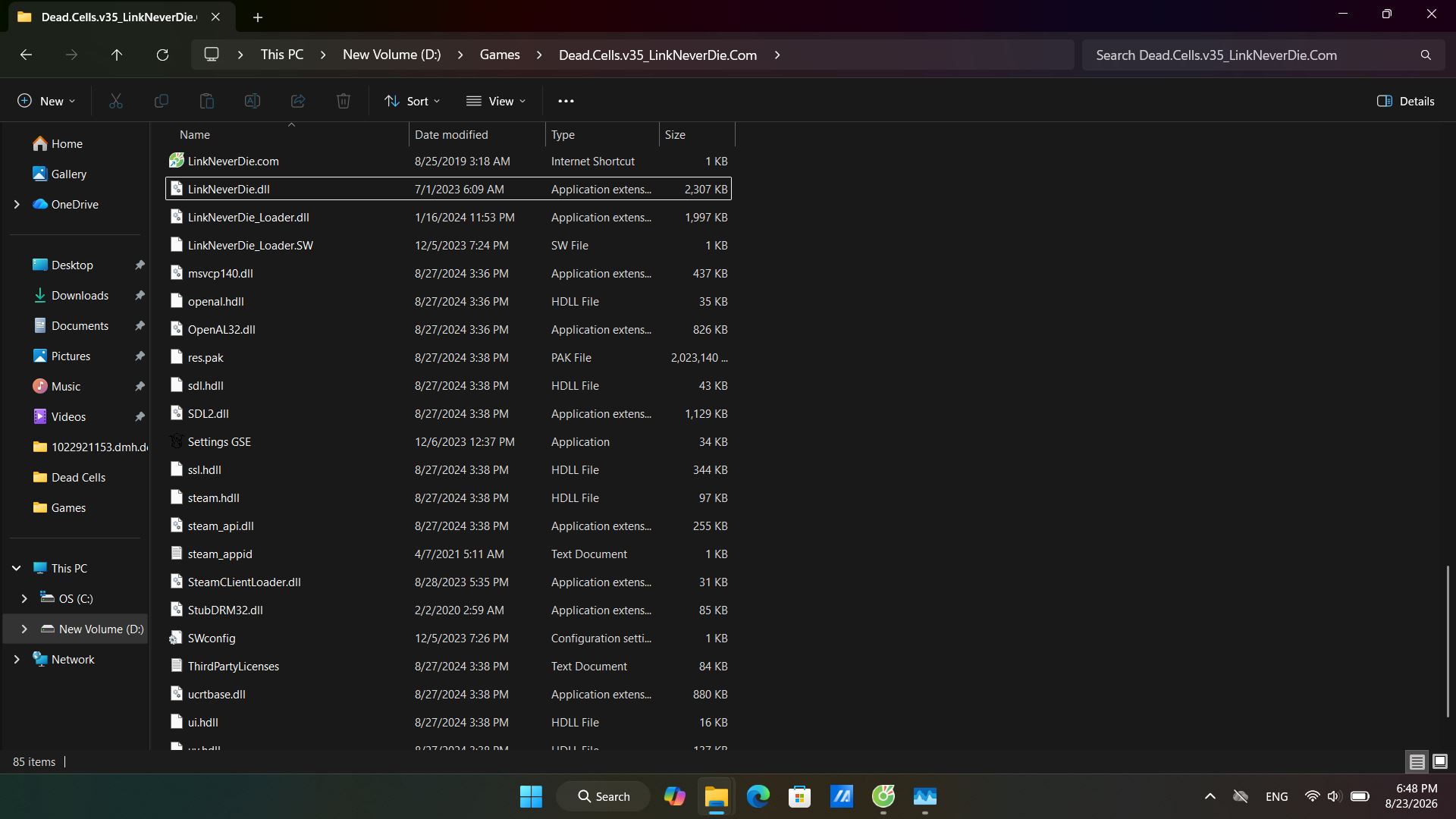Screen dimensions: 1456x819
Task: Switch to large thumbnails view icon
Action: (x=1440, y=761)
